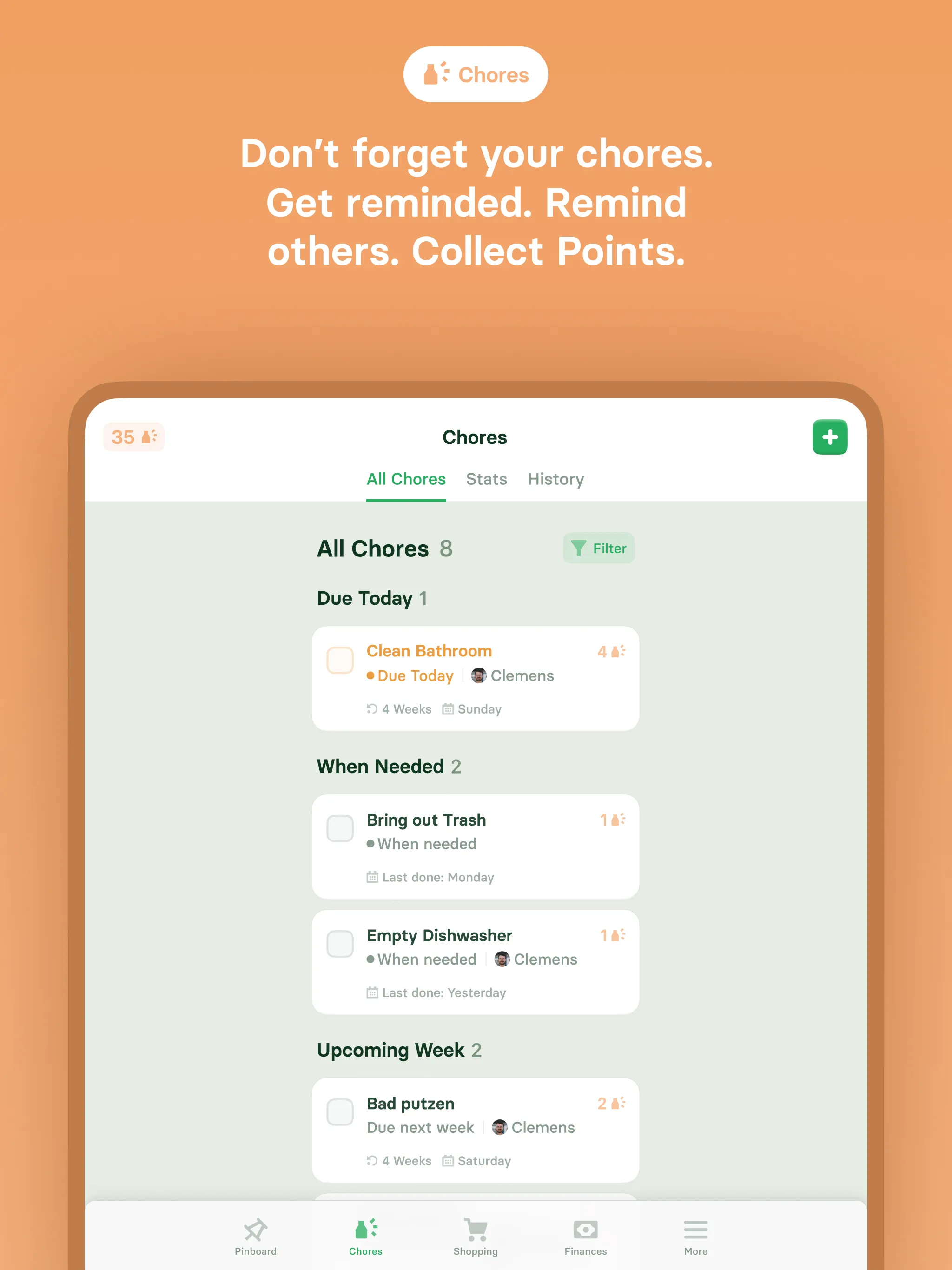Toggle the Clean Bathroom checkbox
Screen dimensions: 952x1270
(340, 660)
